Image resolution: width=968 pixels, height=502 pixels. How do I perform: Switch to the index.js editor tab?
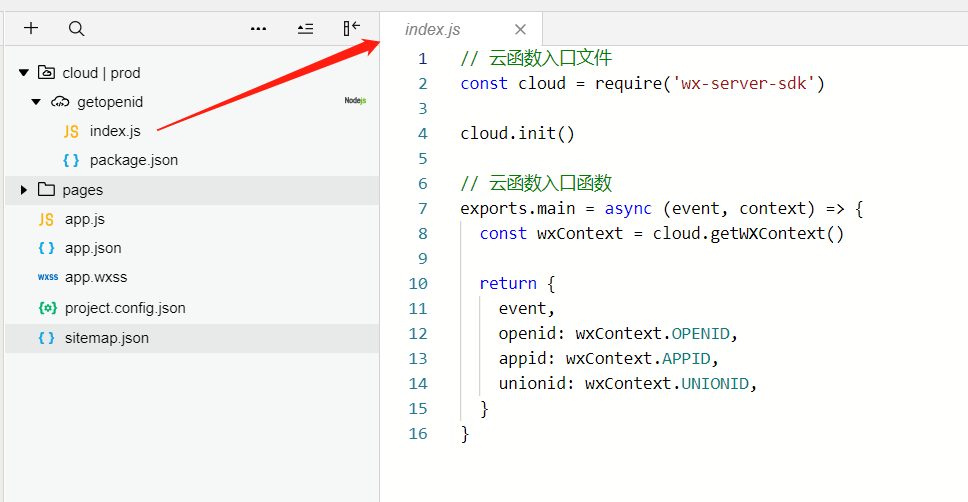tap(433, 29)
